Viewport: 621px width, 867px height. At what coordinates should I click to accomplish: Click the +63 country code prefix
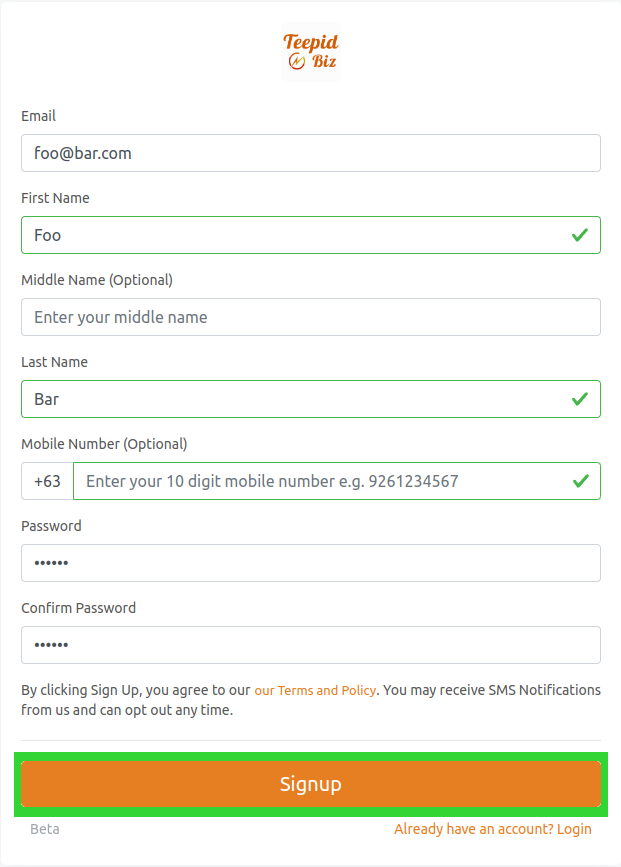tap(47, 481)
